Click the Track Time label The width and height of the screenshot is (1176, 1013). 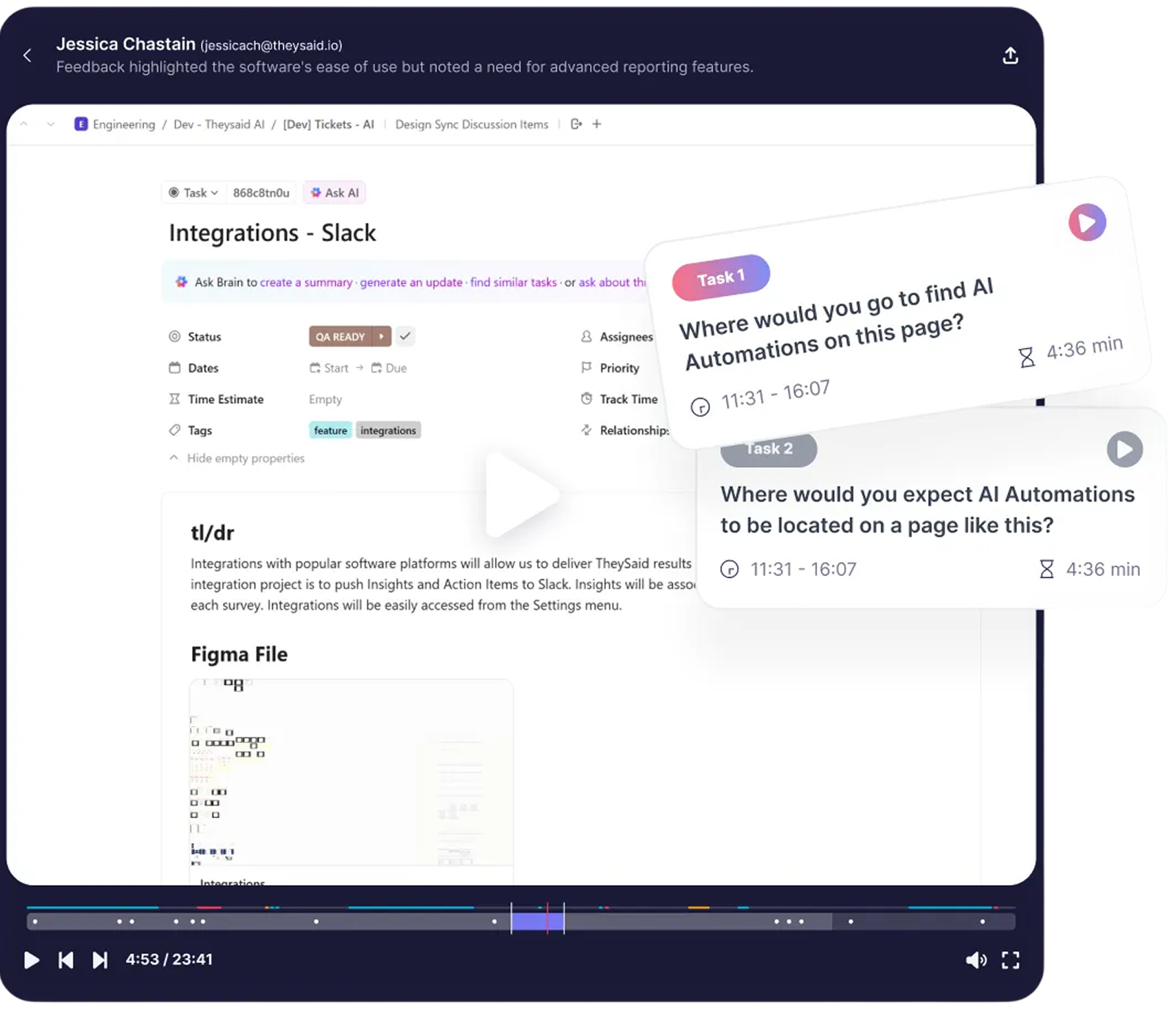pyautogui.click(x=629, y=399)
